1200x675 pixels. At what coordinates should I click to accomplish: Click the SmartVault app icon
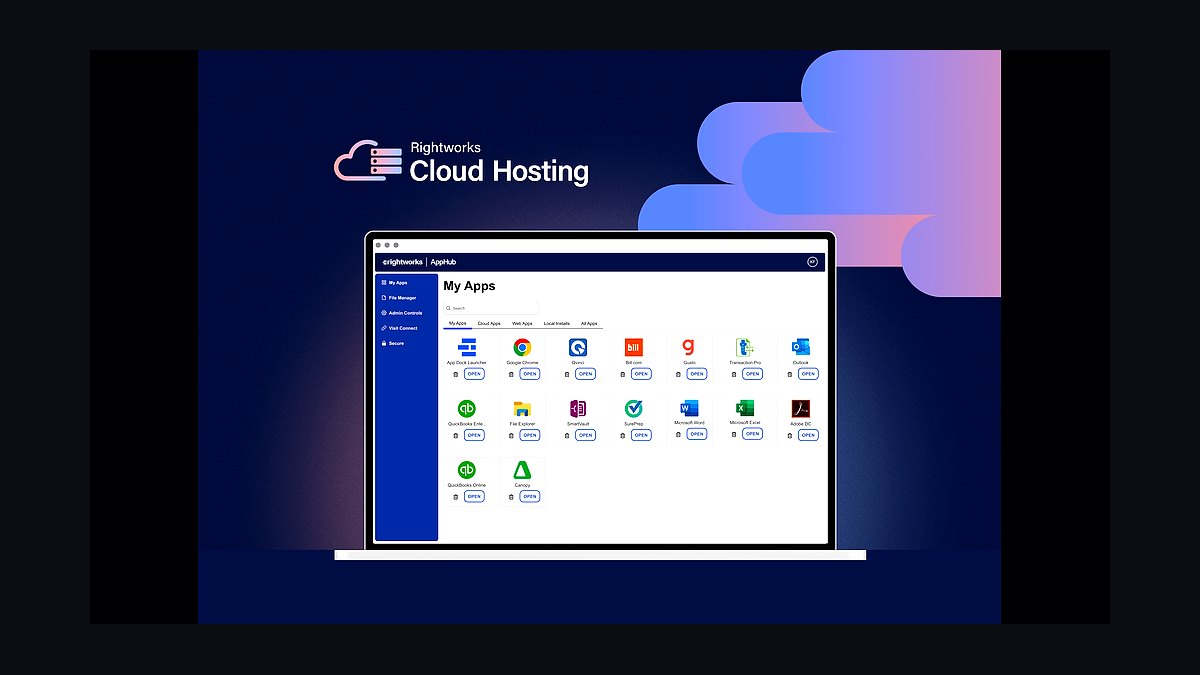click(578, 408)
